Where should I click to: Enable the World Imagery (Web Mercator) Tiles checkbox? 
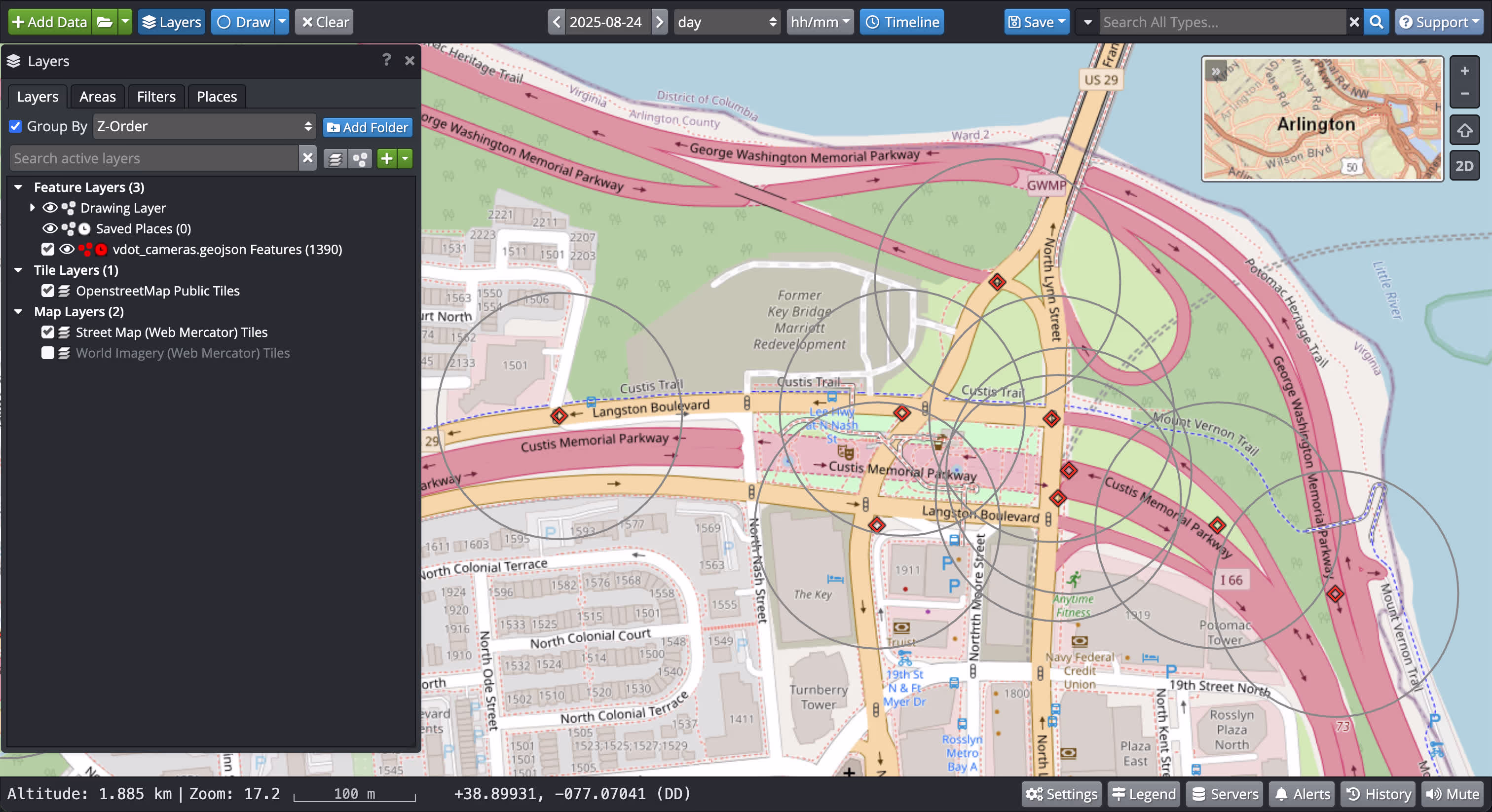pyautogui.click(x=47, y=353)
